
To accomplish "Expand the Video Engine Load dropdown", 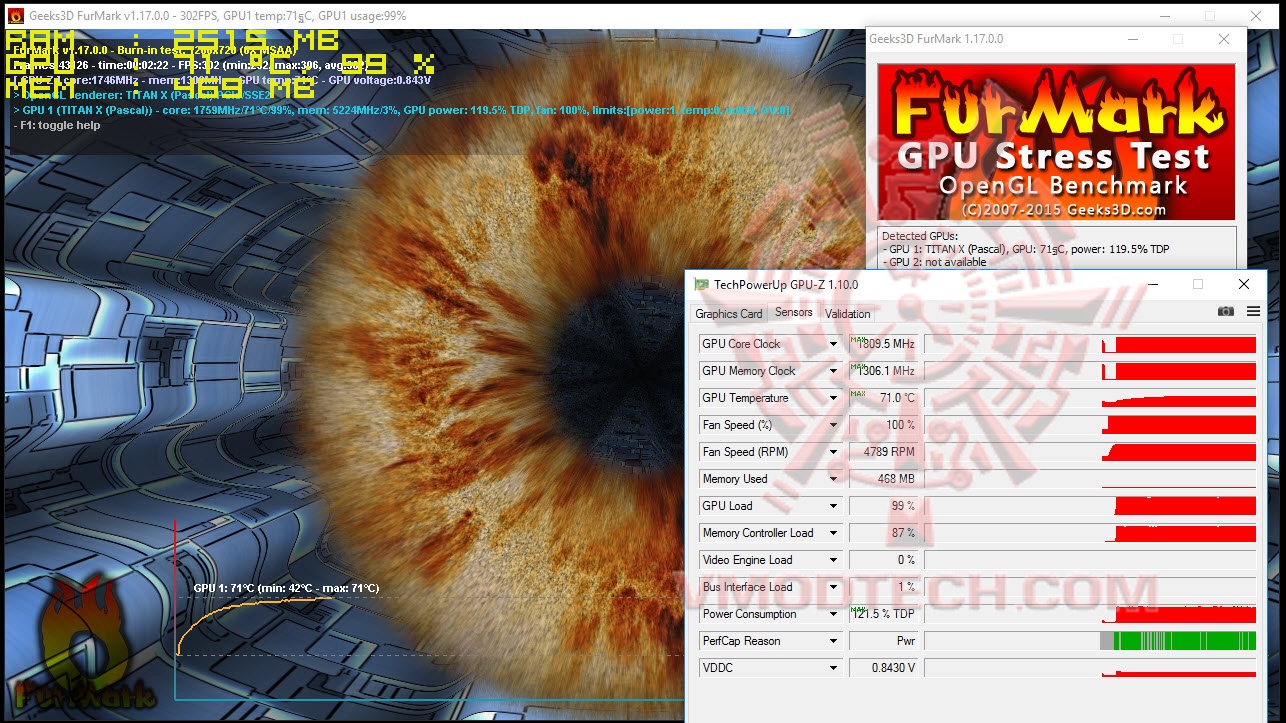I will click(x=833, y=560).
